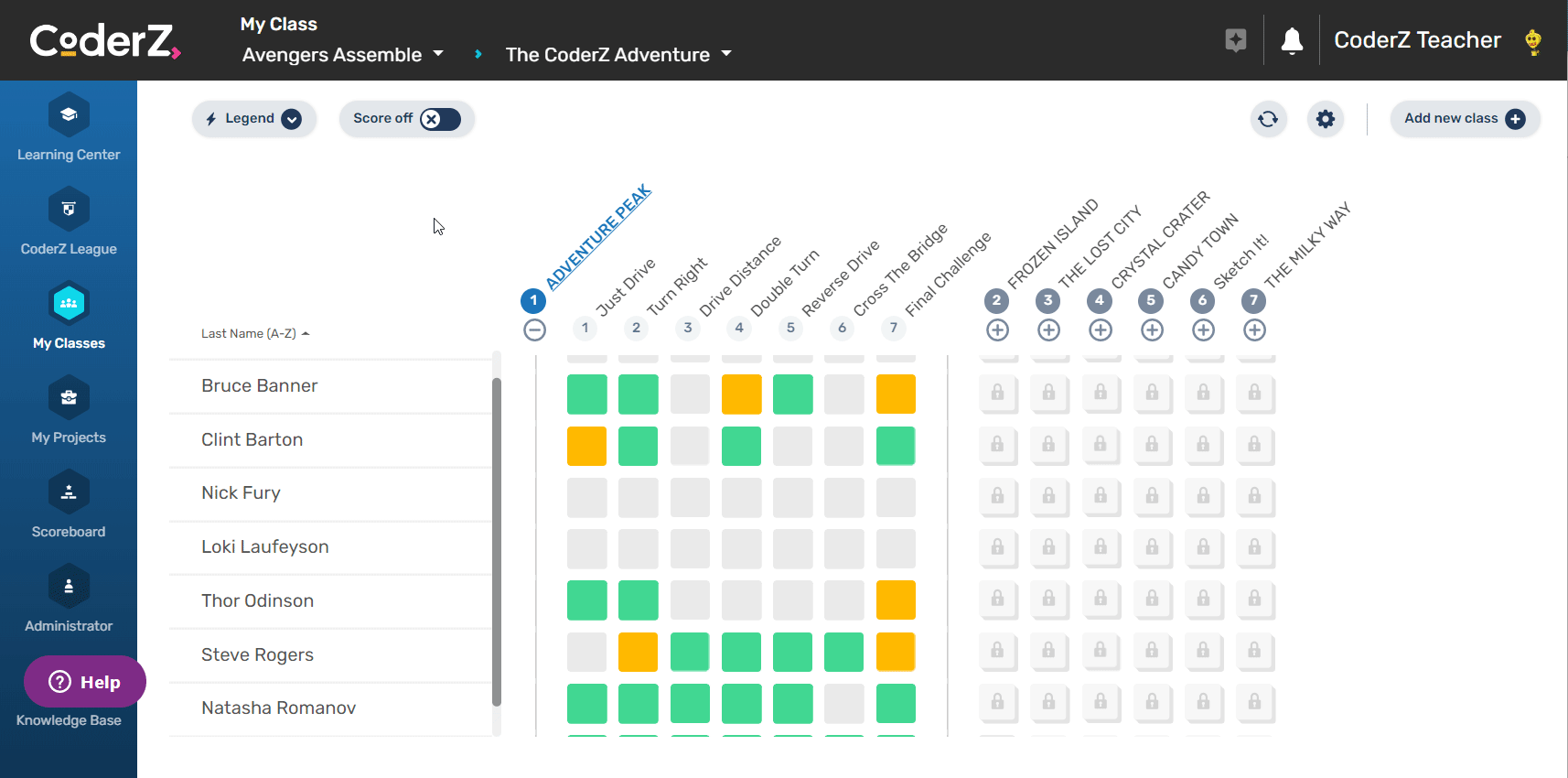This screenshot has height=778, width=1568.
Task: Open class settings gear icon
Action: point(1326,119)
